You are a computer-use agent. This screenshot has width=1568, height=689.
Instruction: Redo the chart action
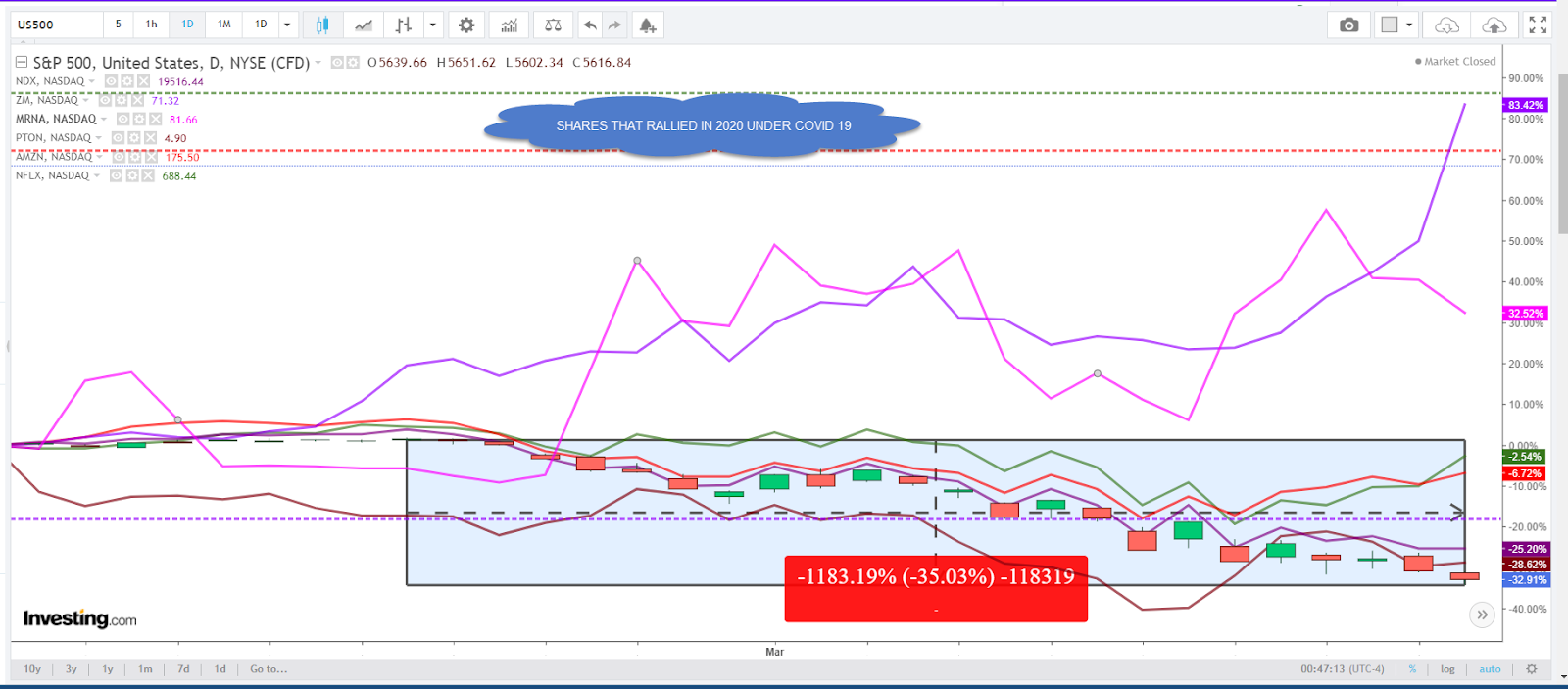pyautogui.click(x=614, y=25)
